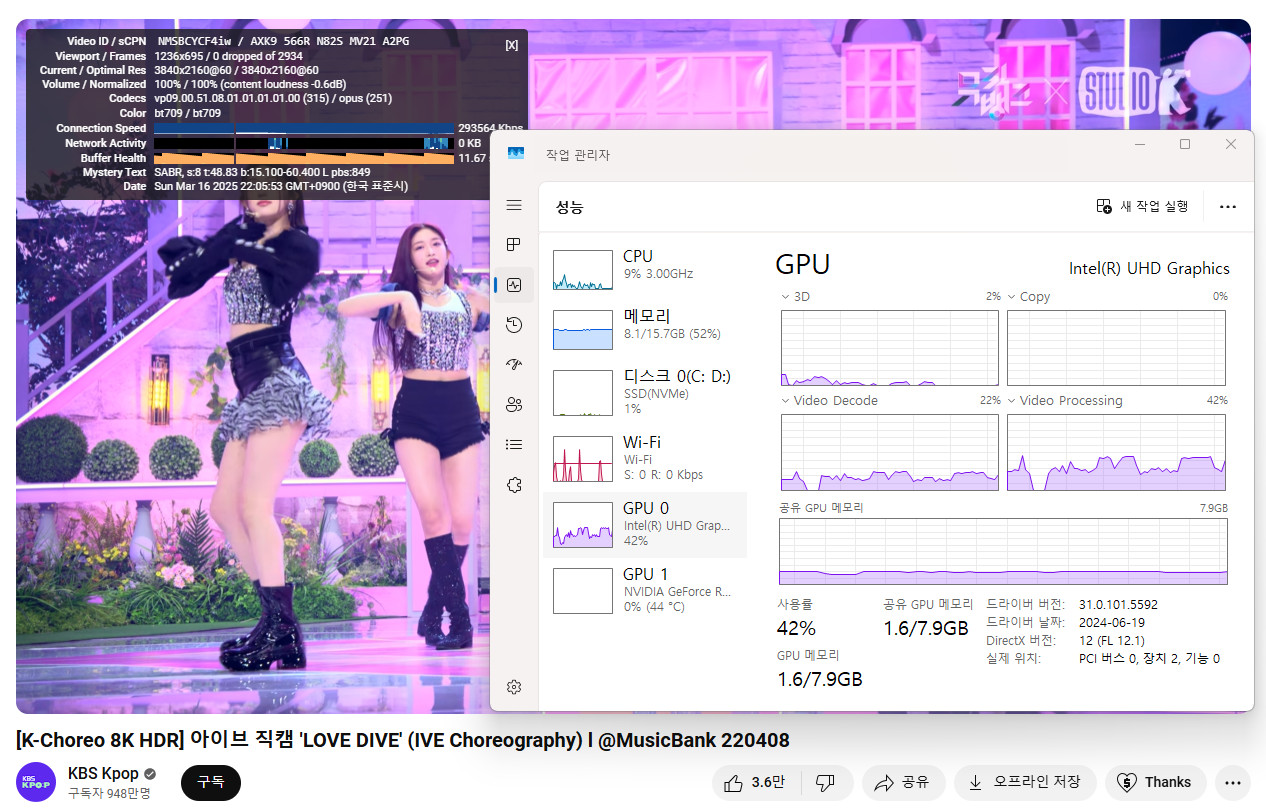Open the YouTube video more actions ellipsis
Screen dimensions: 1266x812
1232,782
